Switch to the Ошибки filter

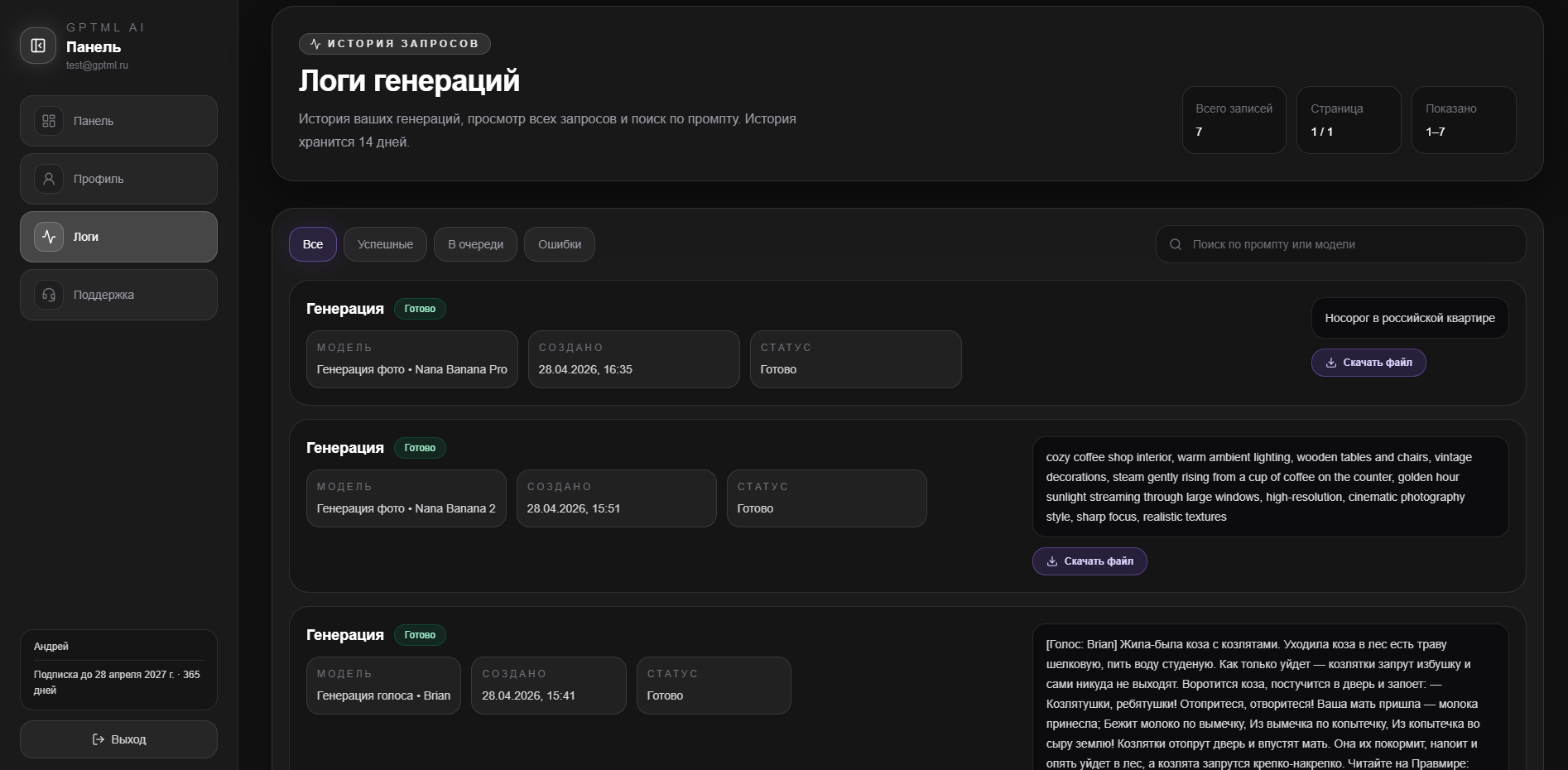[560, 244]
